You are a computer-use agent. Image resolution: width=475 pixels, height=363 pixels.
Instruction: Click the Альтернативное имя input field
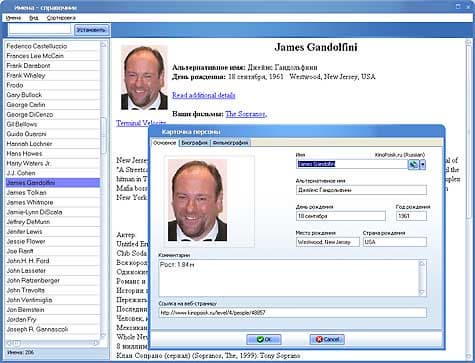click(361, 190)
